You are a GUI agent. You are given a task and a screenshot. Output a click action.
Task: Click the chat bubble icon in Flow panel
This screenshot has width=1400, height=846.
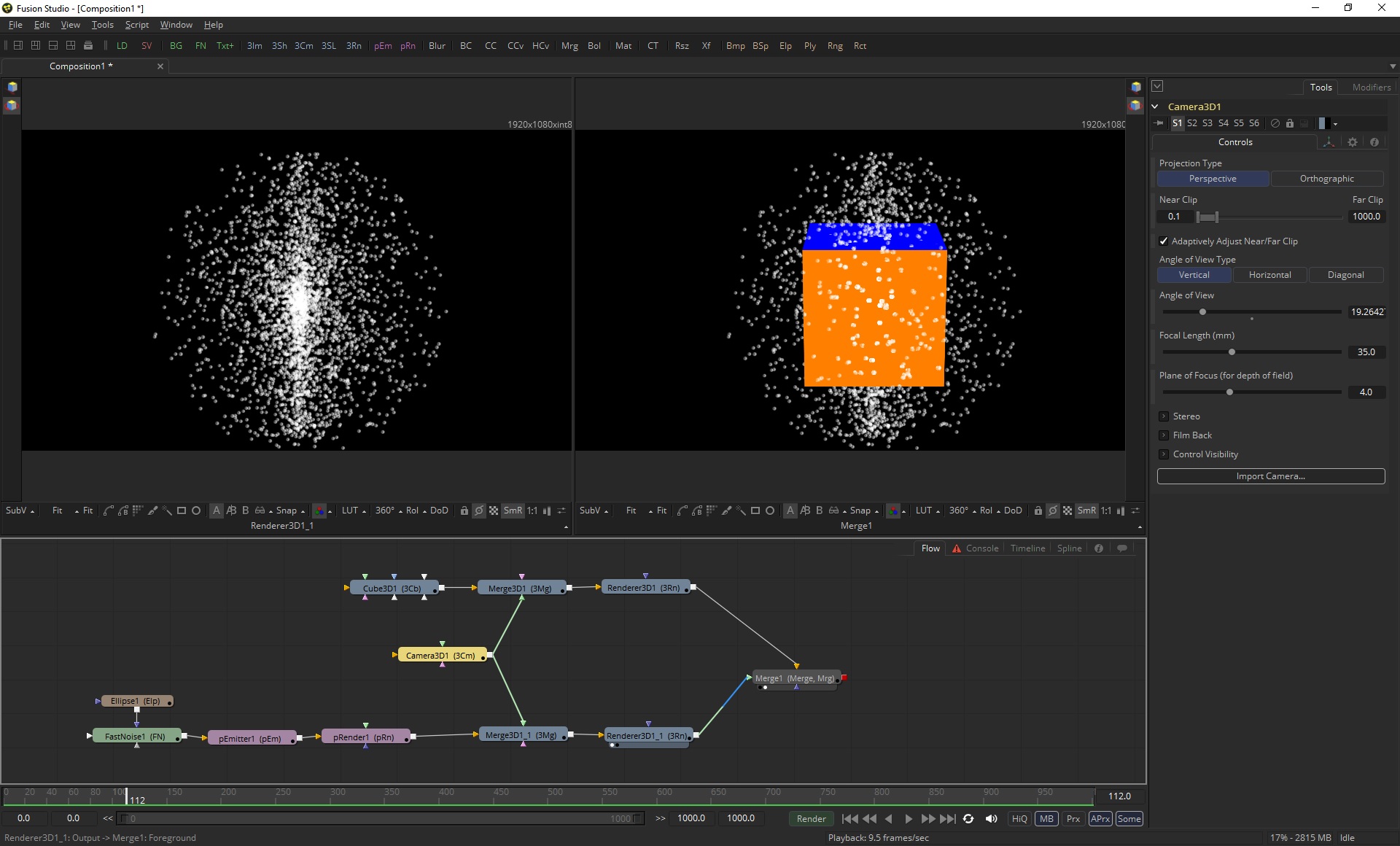click(1122, 548)
